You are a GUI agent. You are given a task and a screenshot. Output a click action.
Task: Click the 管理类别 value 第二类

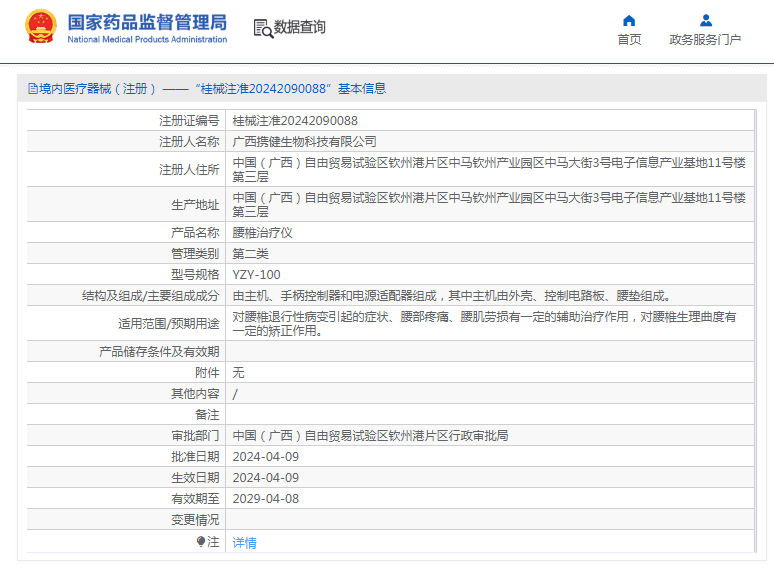(251, 254)
